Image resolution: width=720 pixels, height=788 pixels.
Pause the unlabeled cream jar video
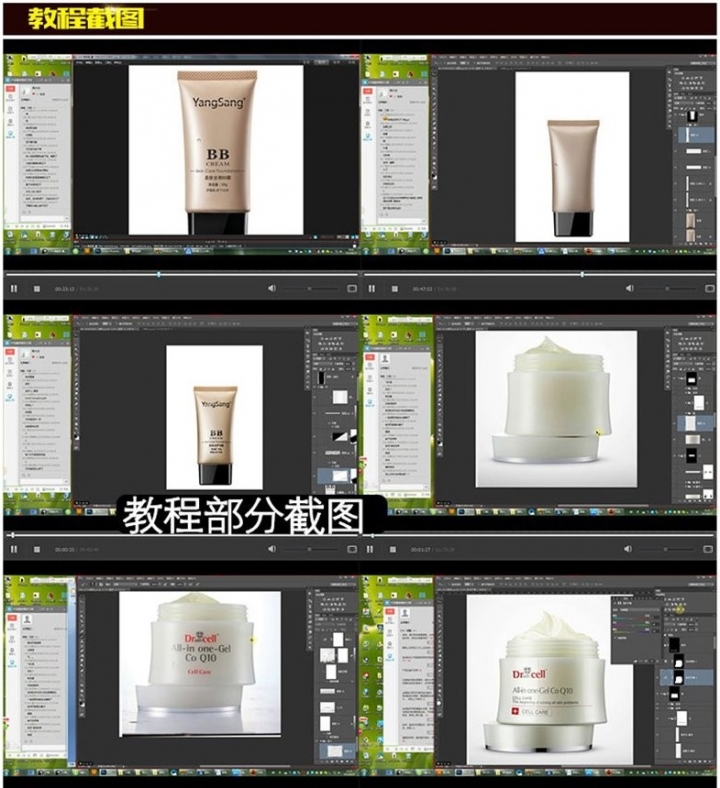372,550
